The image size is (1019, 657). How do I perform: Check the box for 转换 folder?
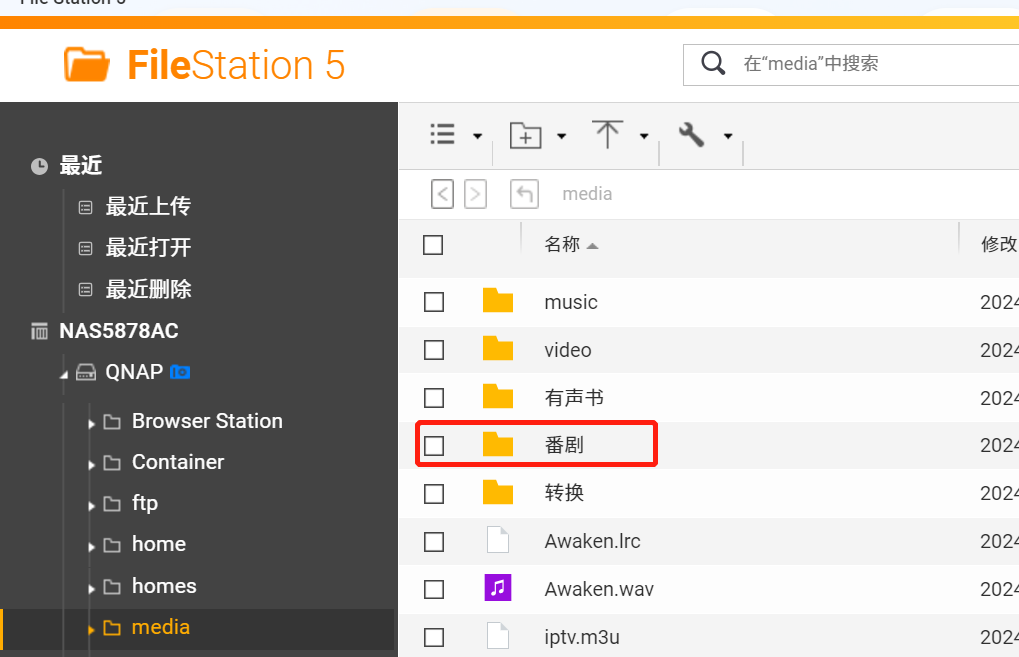(434, 494)
